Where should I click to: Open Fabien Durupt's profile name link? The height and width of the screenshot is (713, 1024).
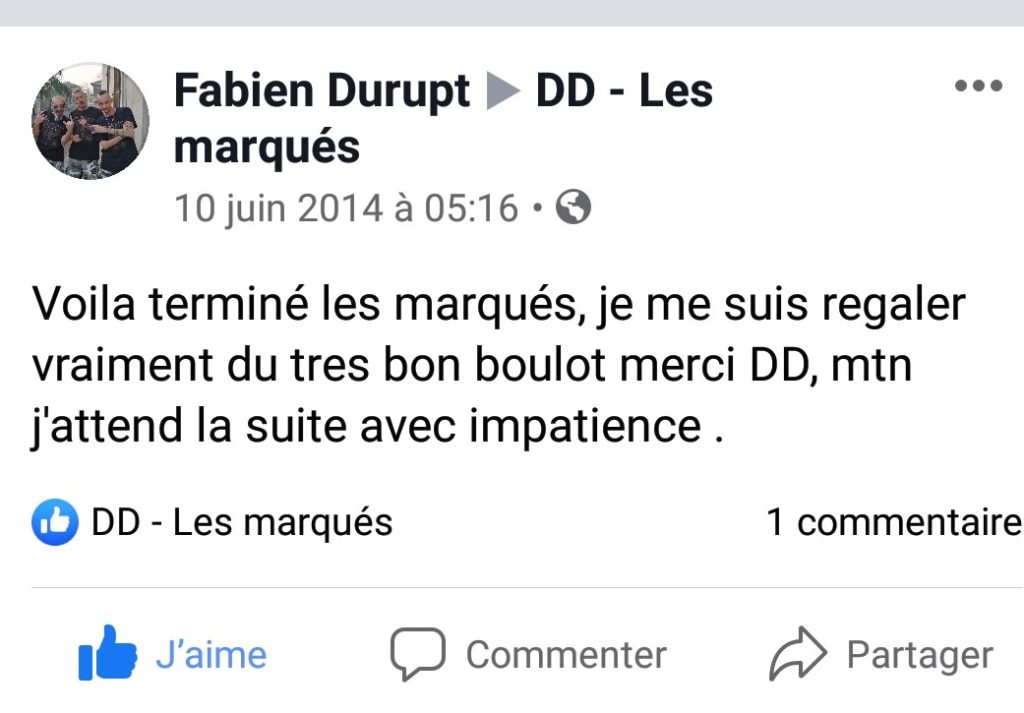pos(321,91)
